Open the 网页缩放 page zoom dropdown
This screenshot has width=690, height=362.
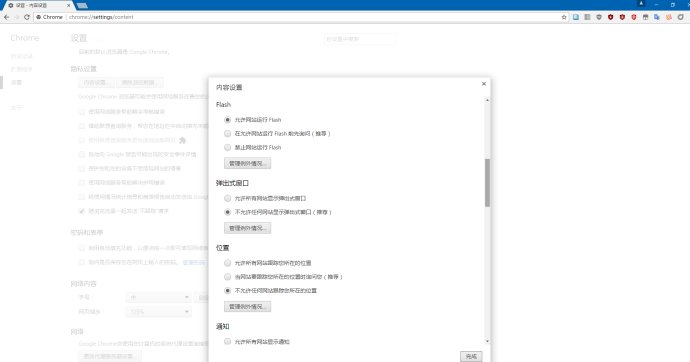click(158, 312)
